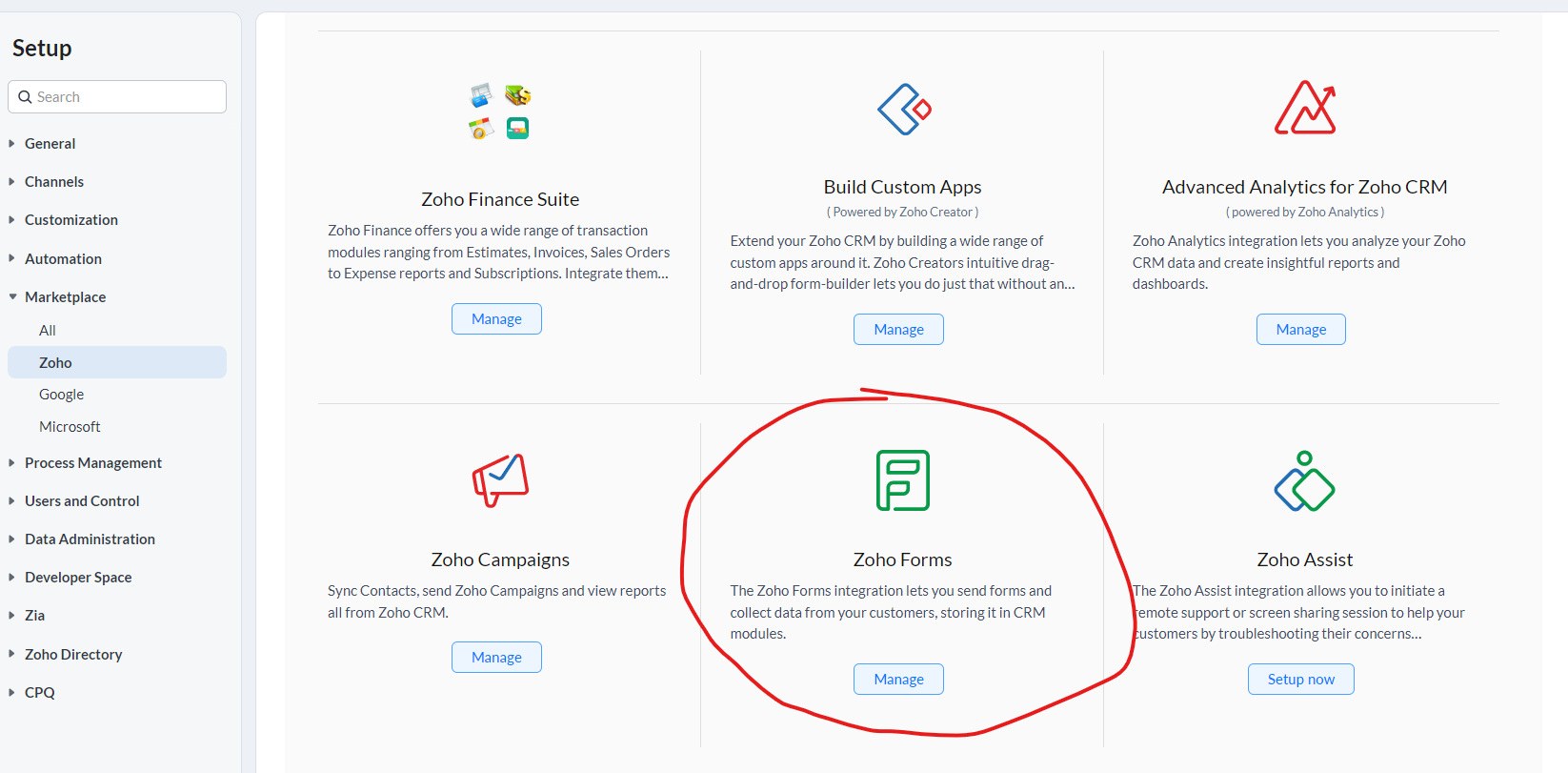Click the Zoho Finance Suite icon
This screenshot has height=773, width=1568.
pyautogui.click(x=500, y=111)
